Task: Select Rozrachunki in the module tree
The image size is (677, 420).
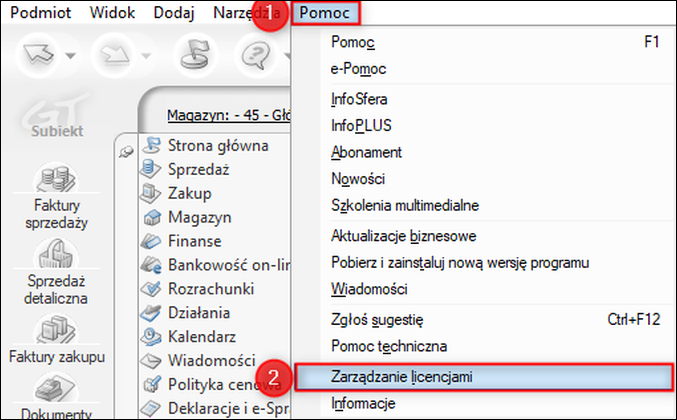Action: 211,289
